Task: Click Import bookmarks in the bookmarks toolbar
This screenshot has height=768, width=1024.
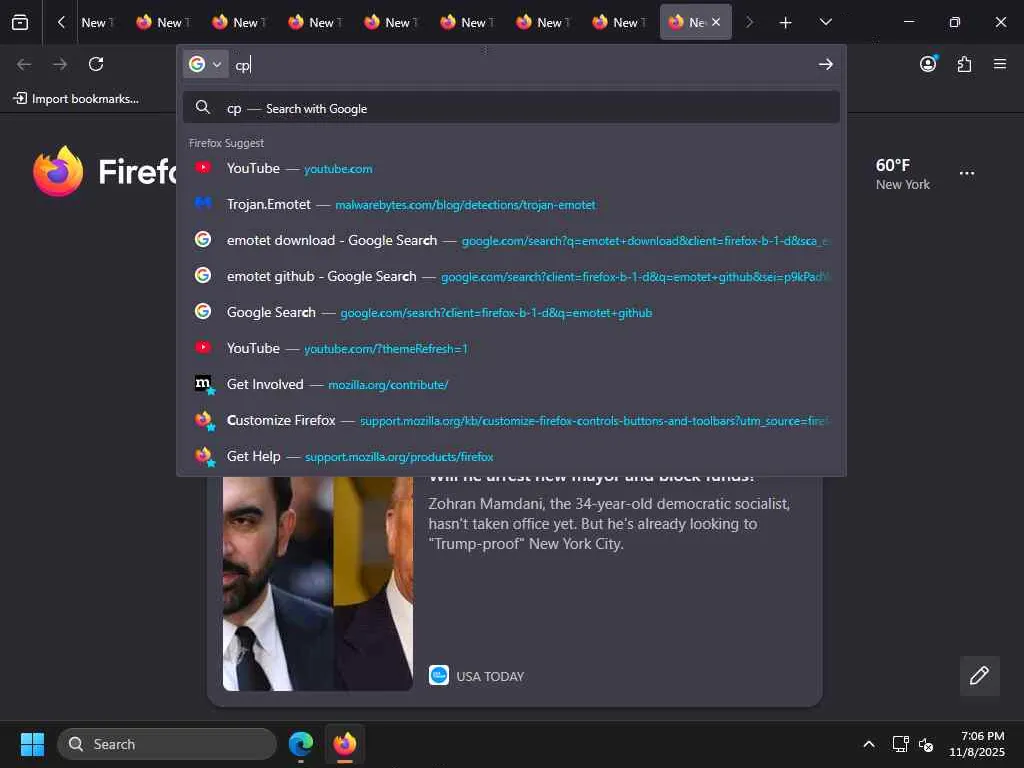Action: click(x=76, y=99)
